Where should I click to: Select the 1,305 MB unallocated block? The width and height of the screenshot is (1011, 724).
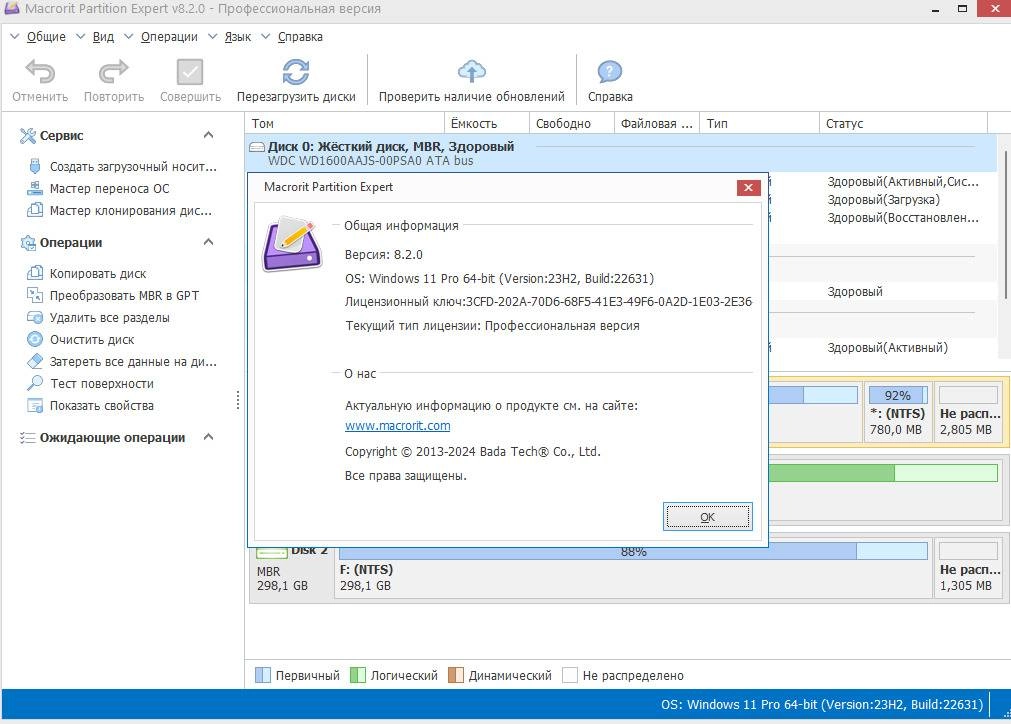tap(970, 569)
